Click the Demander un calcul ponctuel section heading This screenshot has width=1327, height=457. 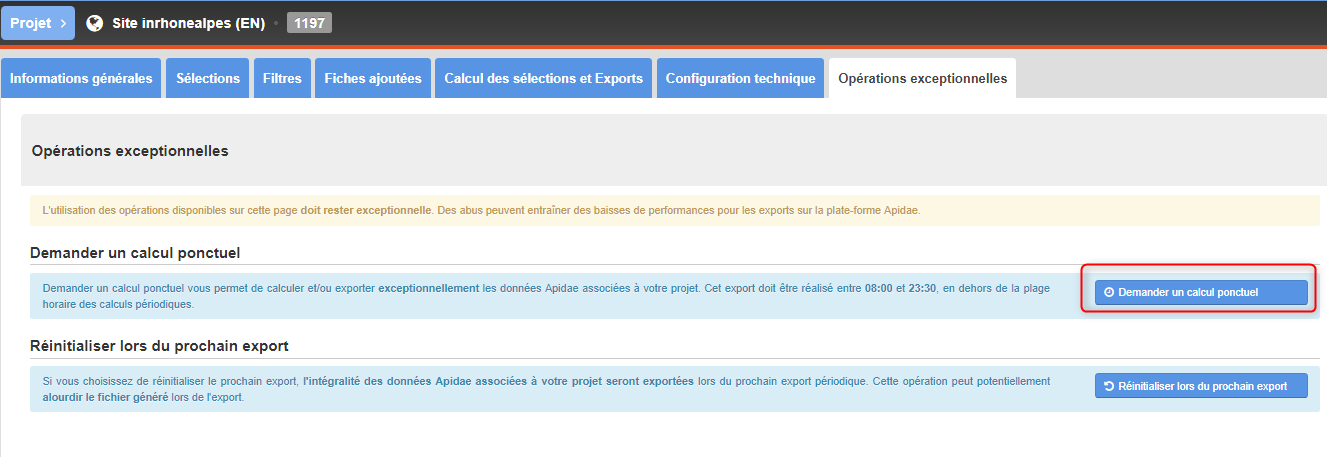pos(135,252)
